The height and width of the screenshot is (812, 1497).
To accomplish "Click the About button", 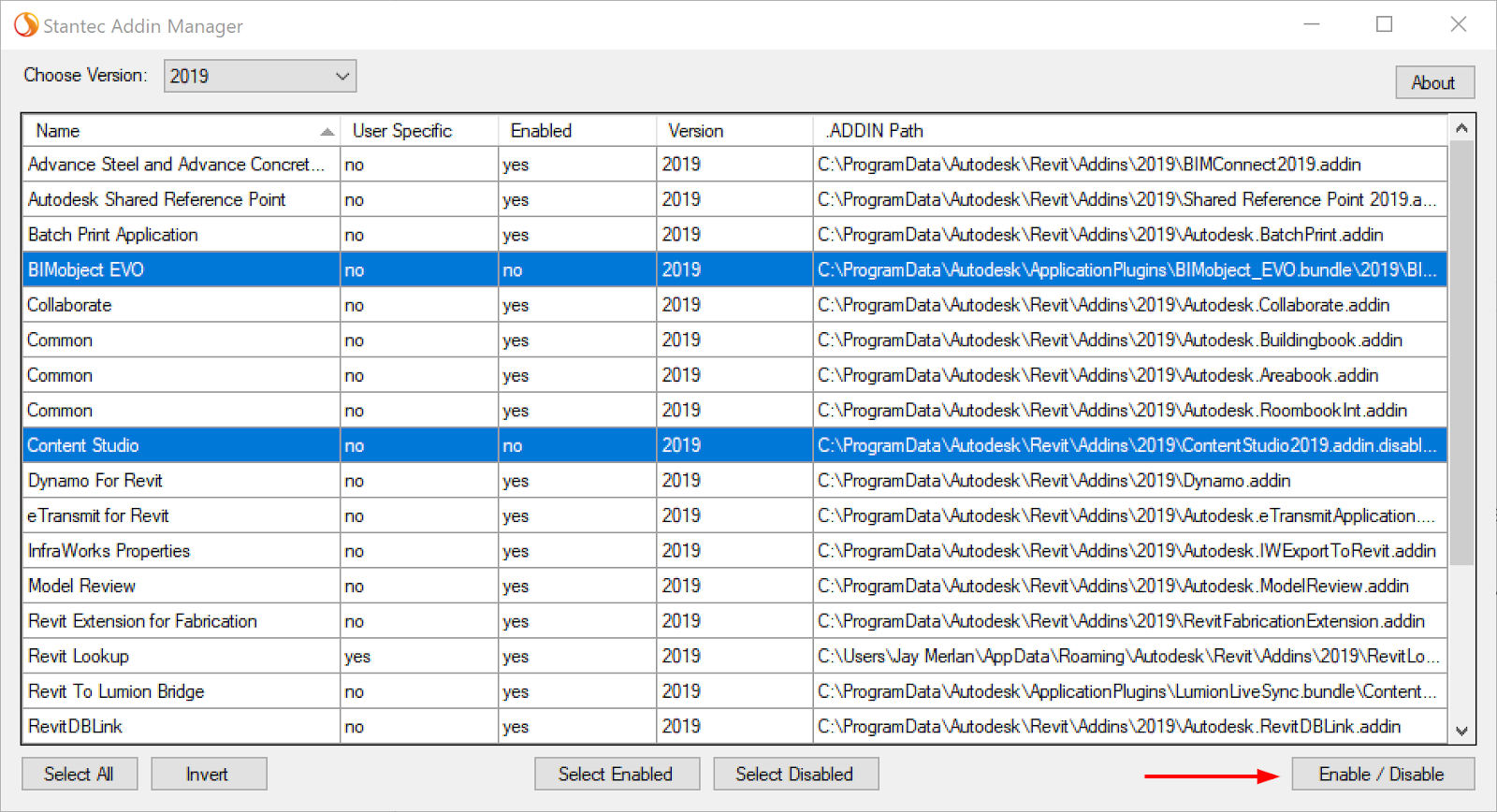I will coord(1434,82).
